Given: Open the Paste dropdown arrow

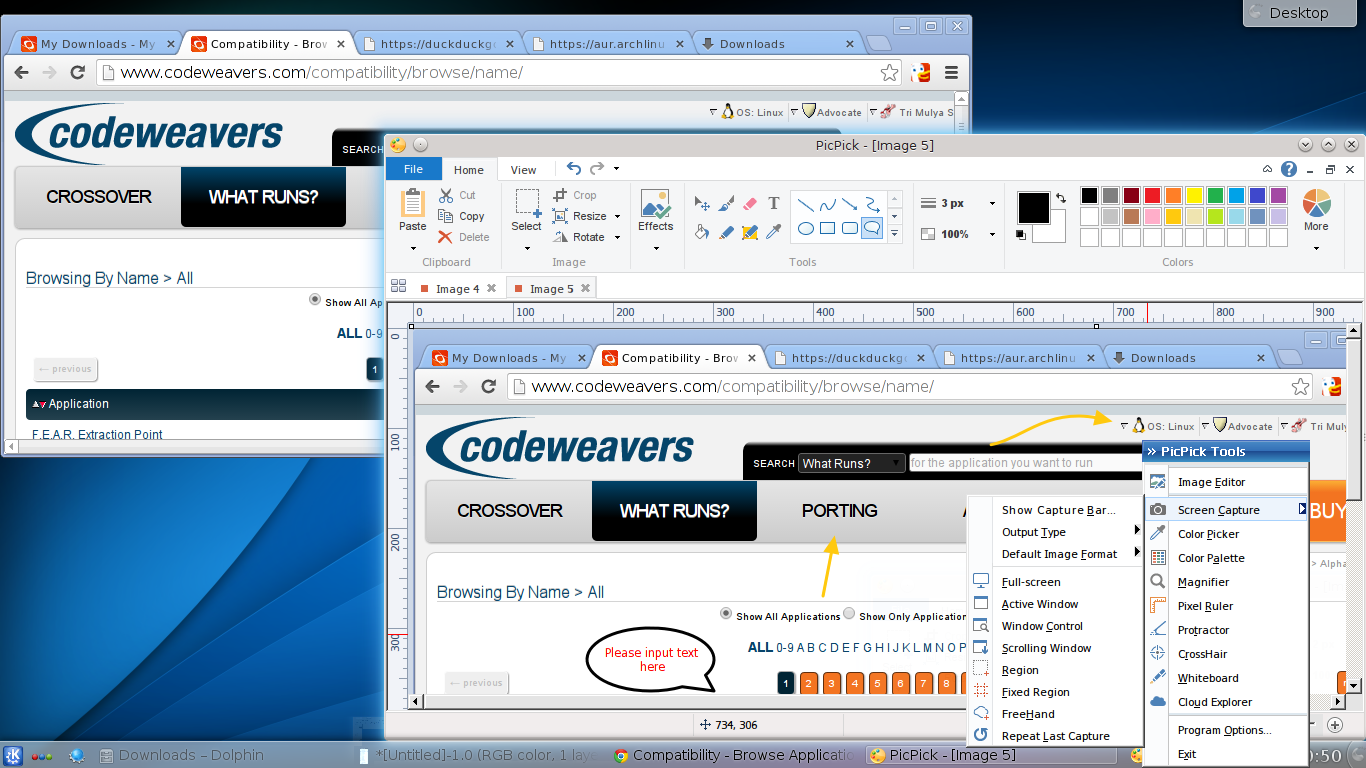Looking at the screenshot, I should coord(413,247).
